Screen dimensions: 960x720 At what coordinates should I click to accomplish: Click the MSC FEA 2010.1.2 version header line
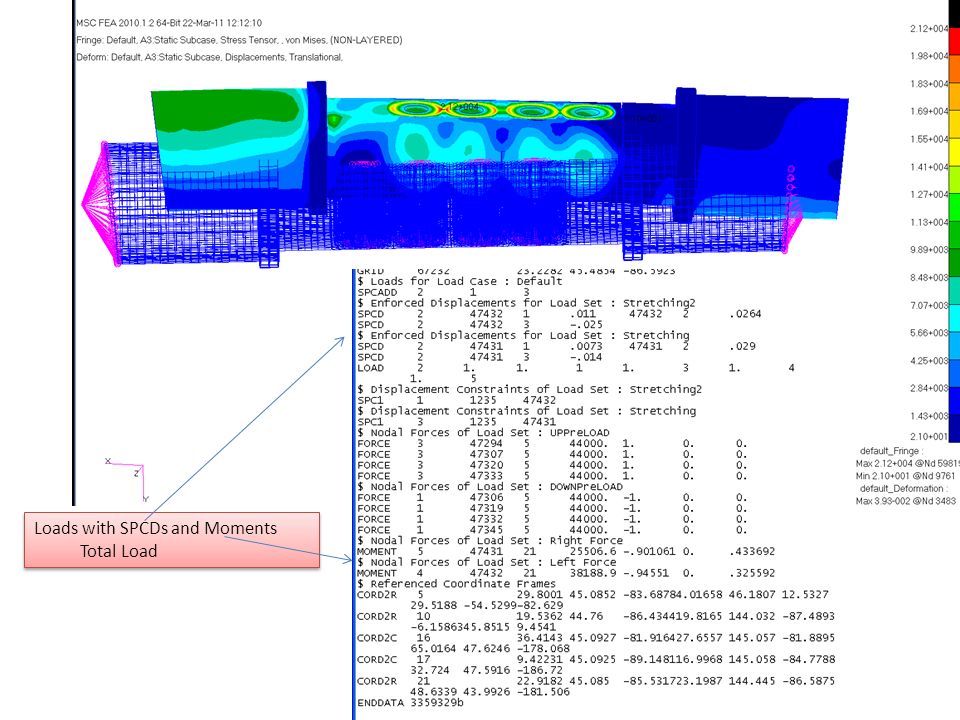(169, 23)
